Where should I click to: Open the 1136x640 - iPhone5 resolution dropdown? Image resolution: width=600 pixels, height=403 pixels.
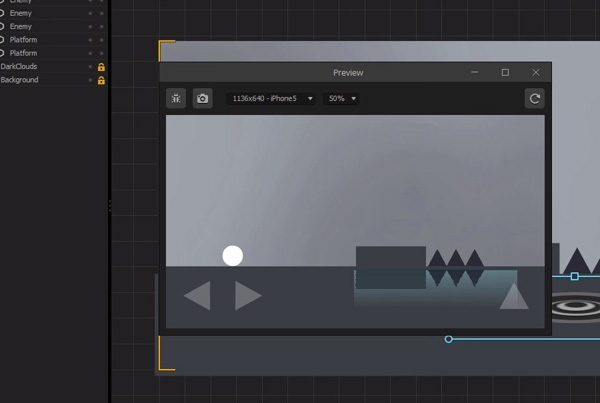click(271, 98)
